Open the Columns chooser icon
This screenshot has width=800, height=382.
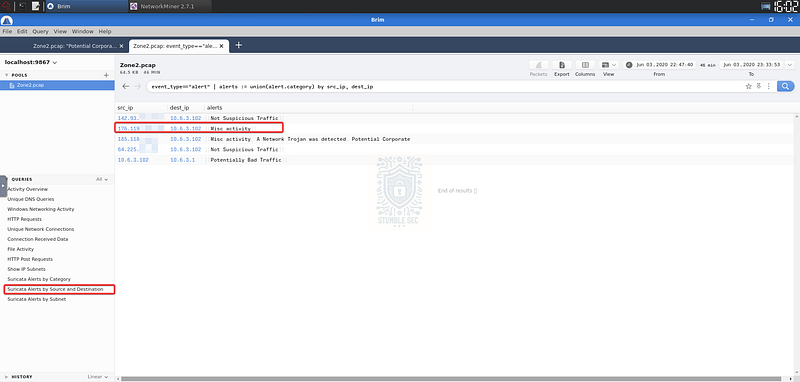point(585,65)
